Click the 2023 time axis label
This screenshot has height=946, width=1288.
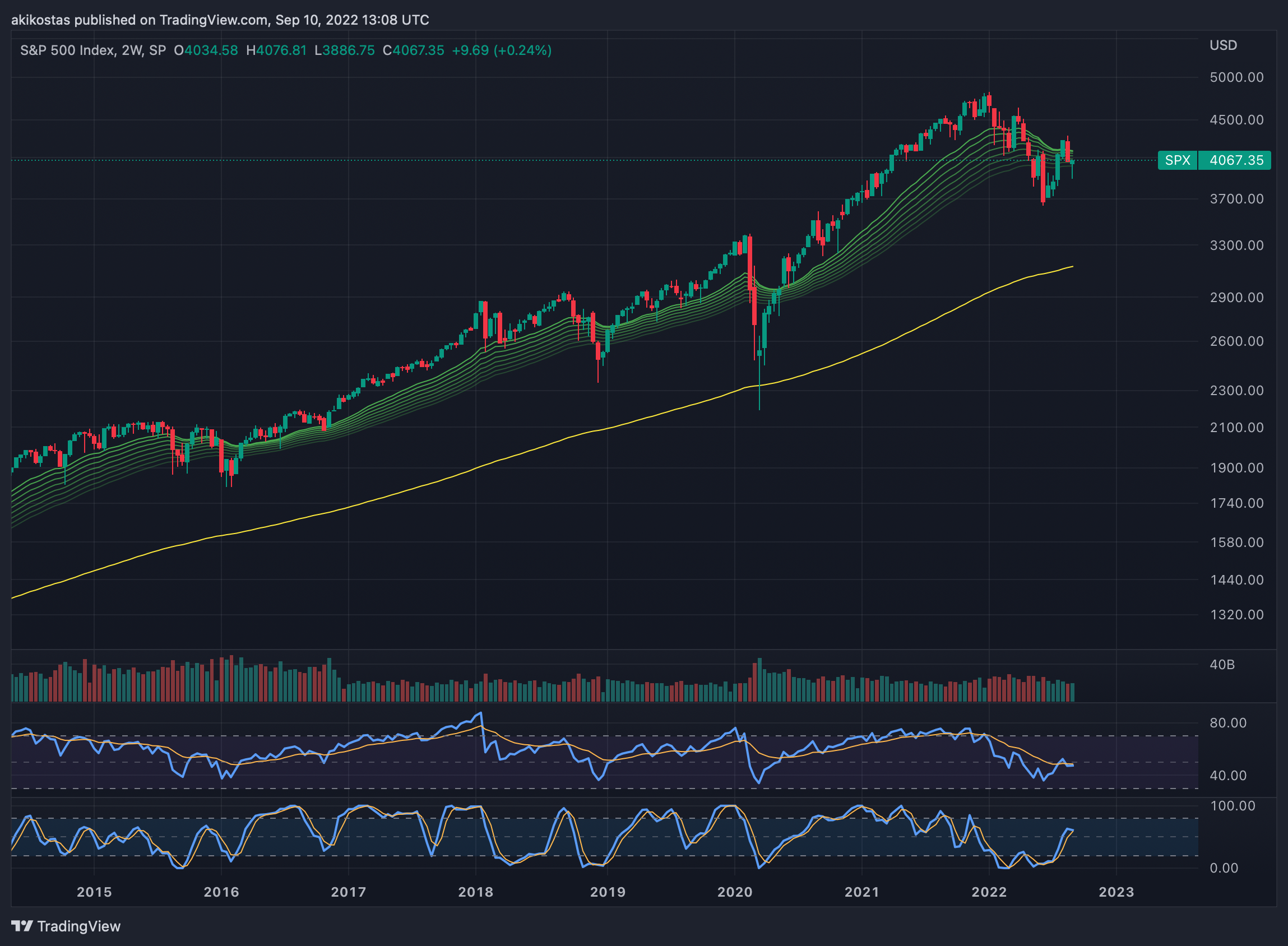(1116, 892)
